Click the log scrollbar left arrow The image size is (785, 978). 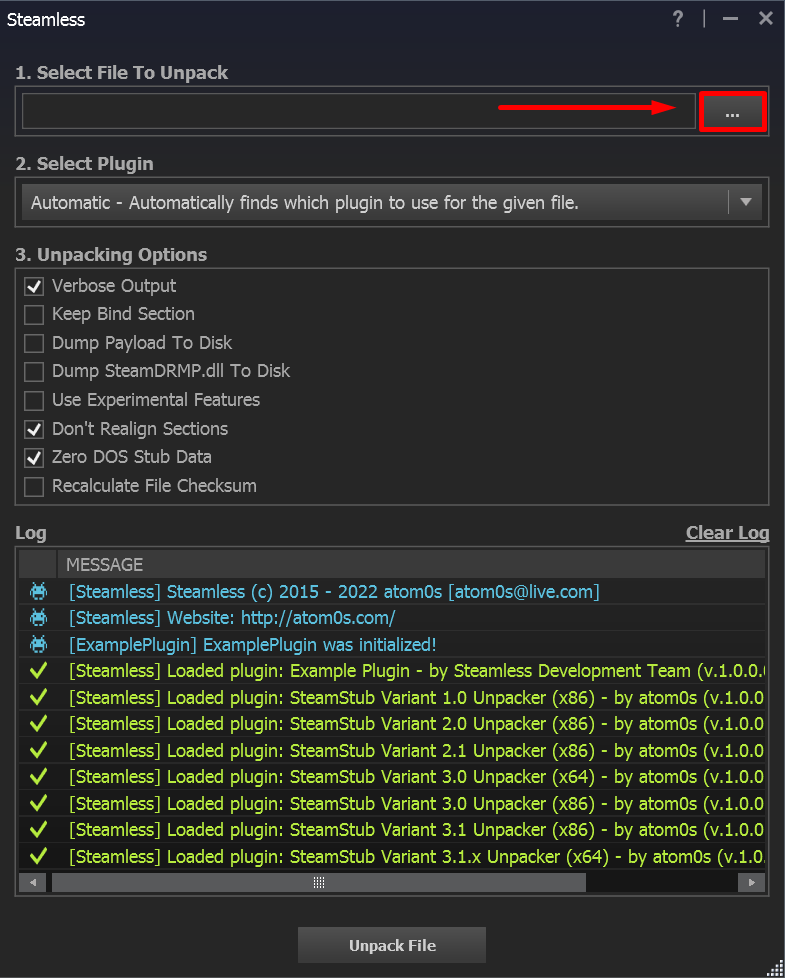(32, 883)
